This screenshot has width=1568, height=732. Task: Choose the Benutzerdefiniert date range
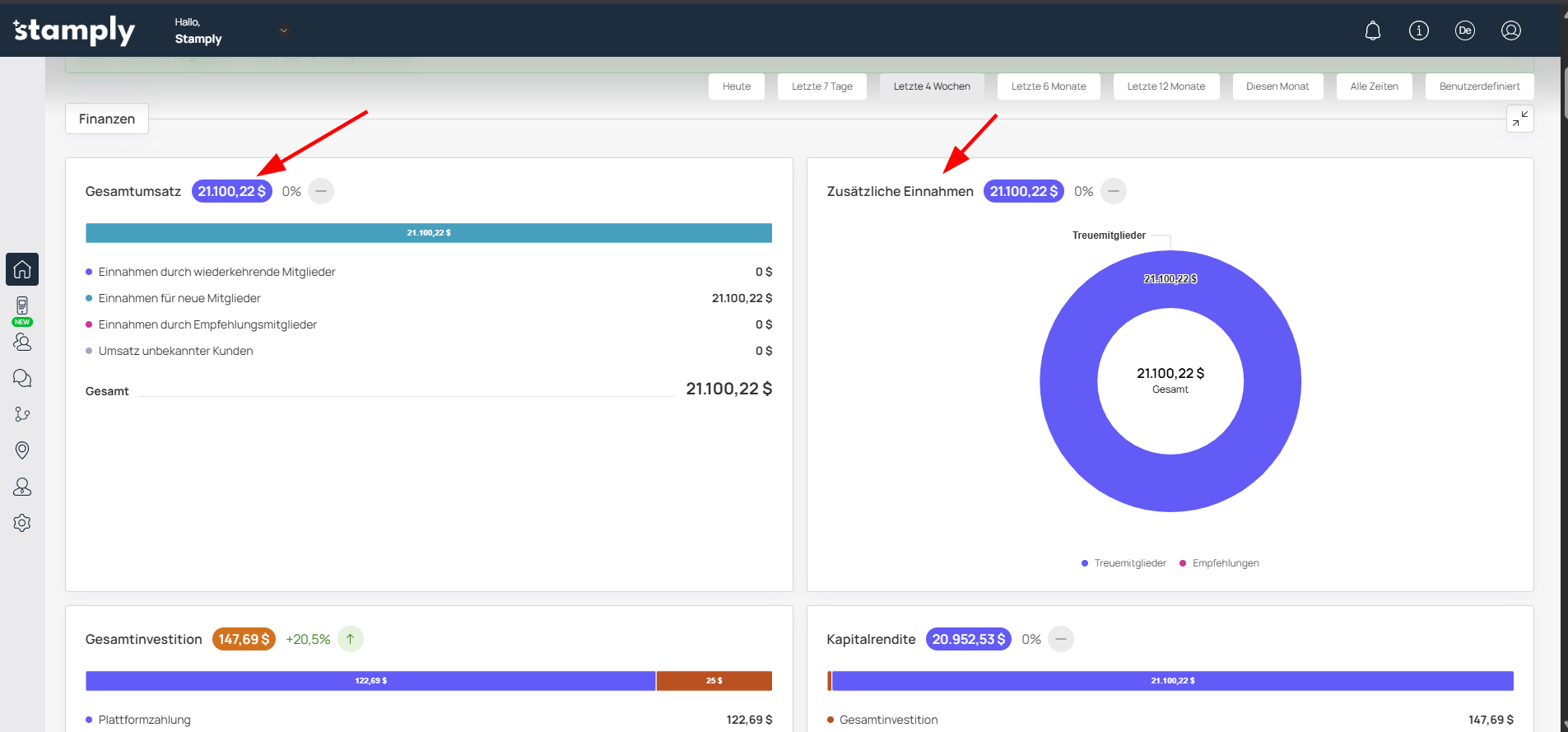1479,86
